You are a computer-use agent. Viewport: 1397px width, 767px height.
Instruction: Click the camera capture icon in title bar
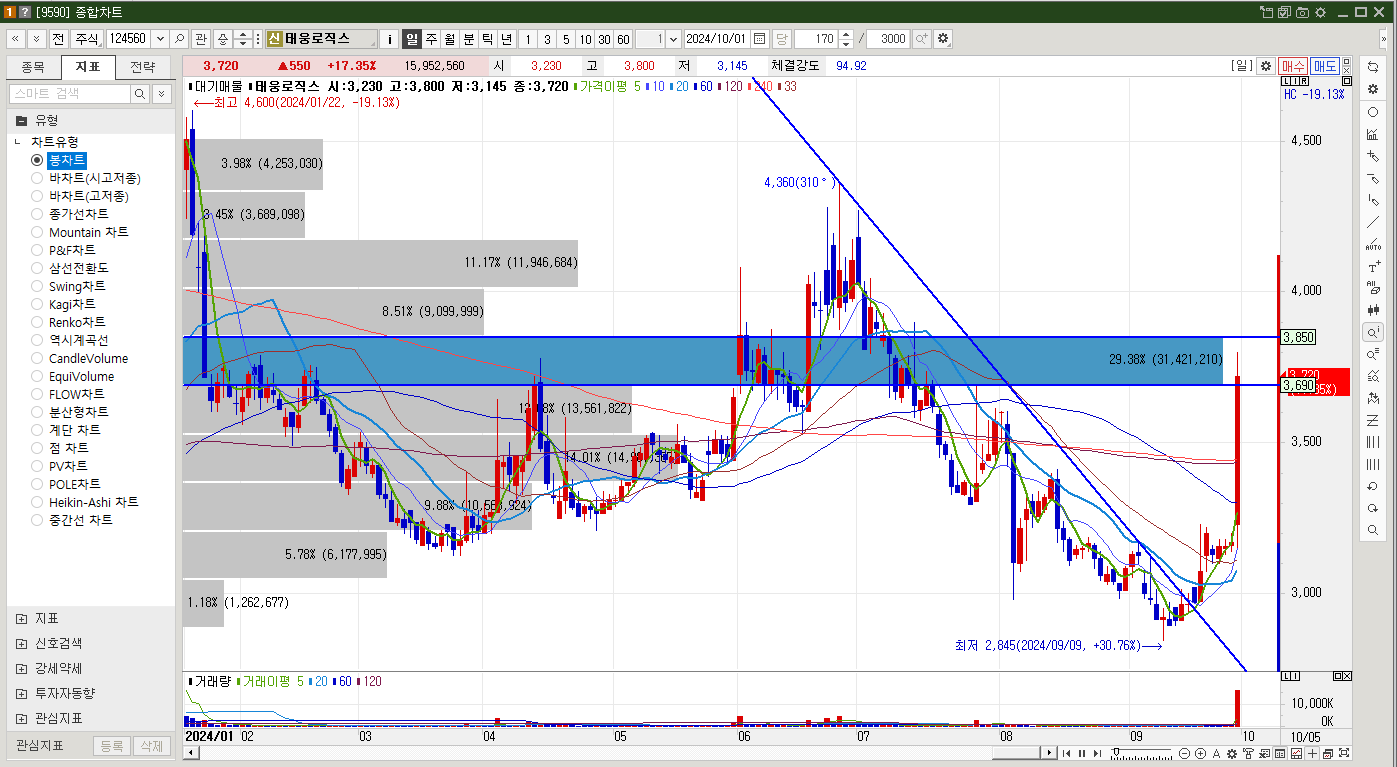pos(1302,12)
